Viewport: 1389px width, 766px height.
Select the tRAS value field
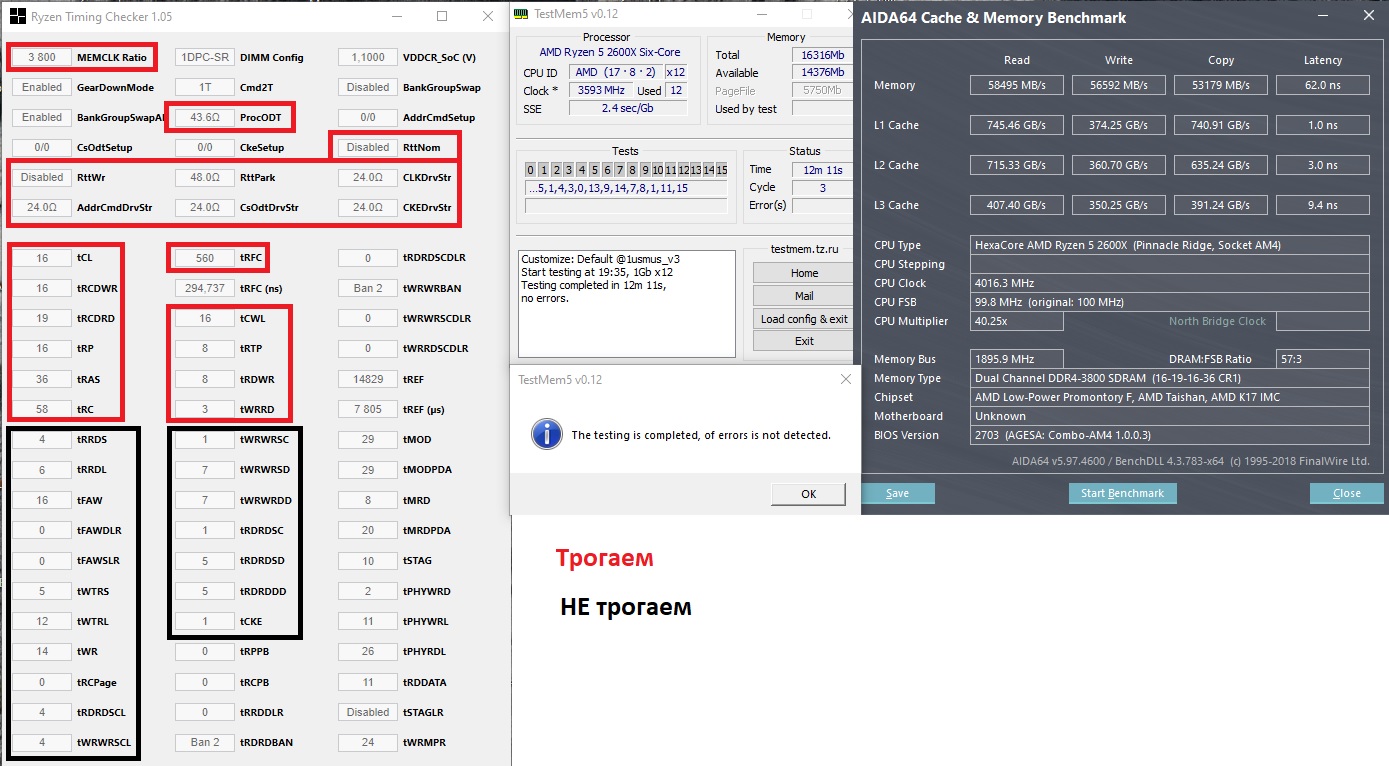click(x=42, y=379)
